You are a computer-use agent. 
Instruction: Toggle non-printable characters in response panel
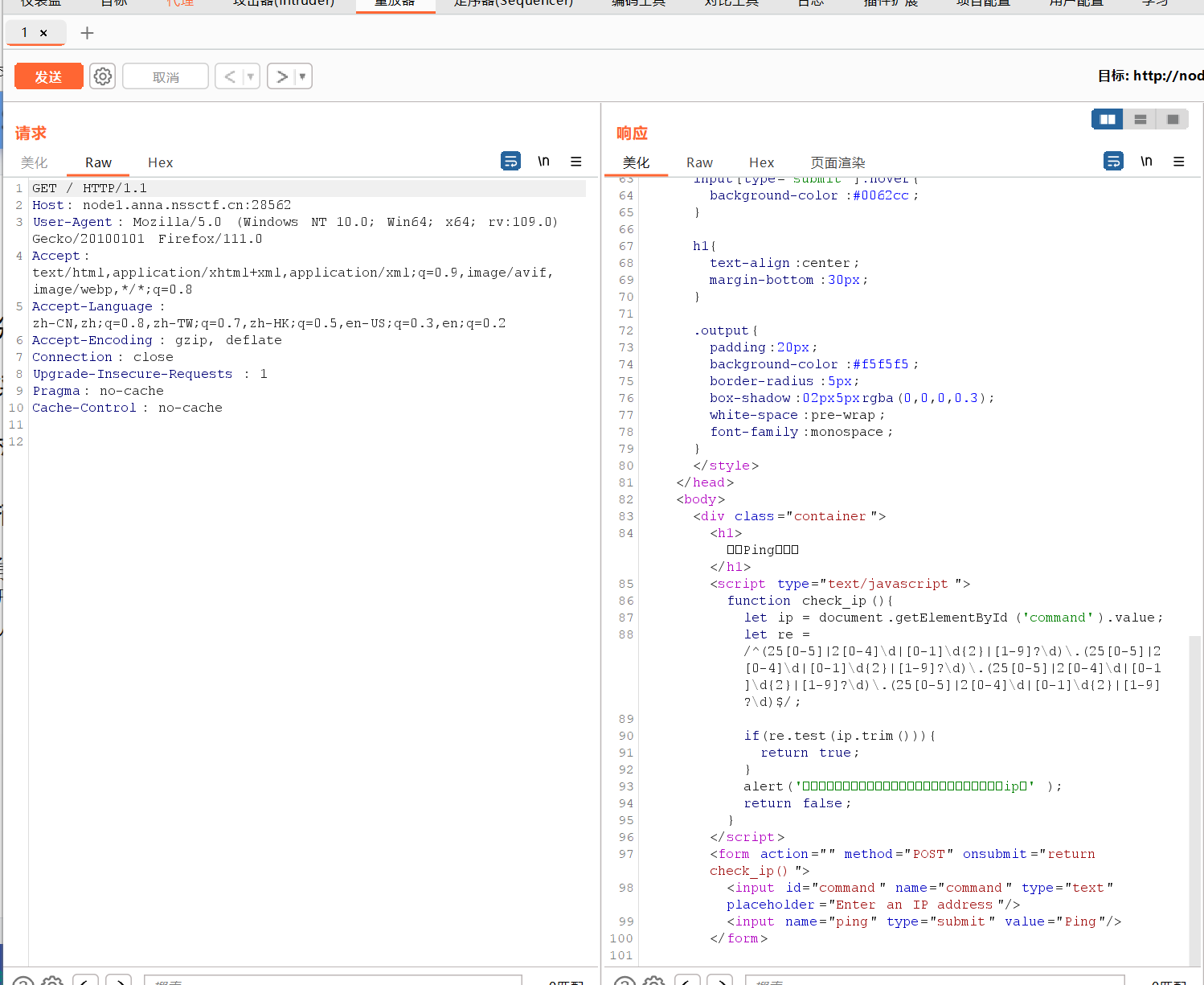[1146, 161]
